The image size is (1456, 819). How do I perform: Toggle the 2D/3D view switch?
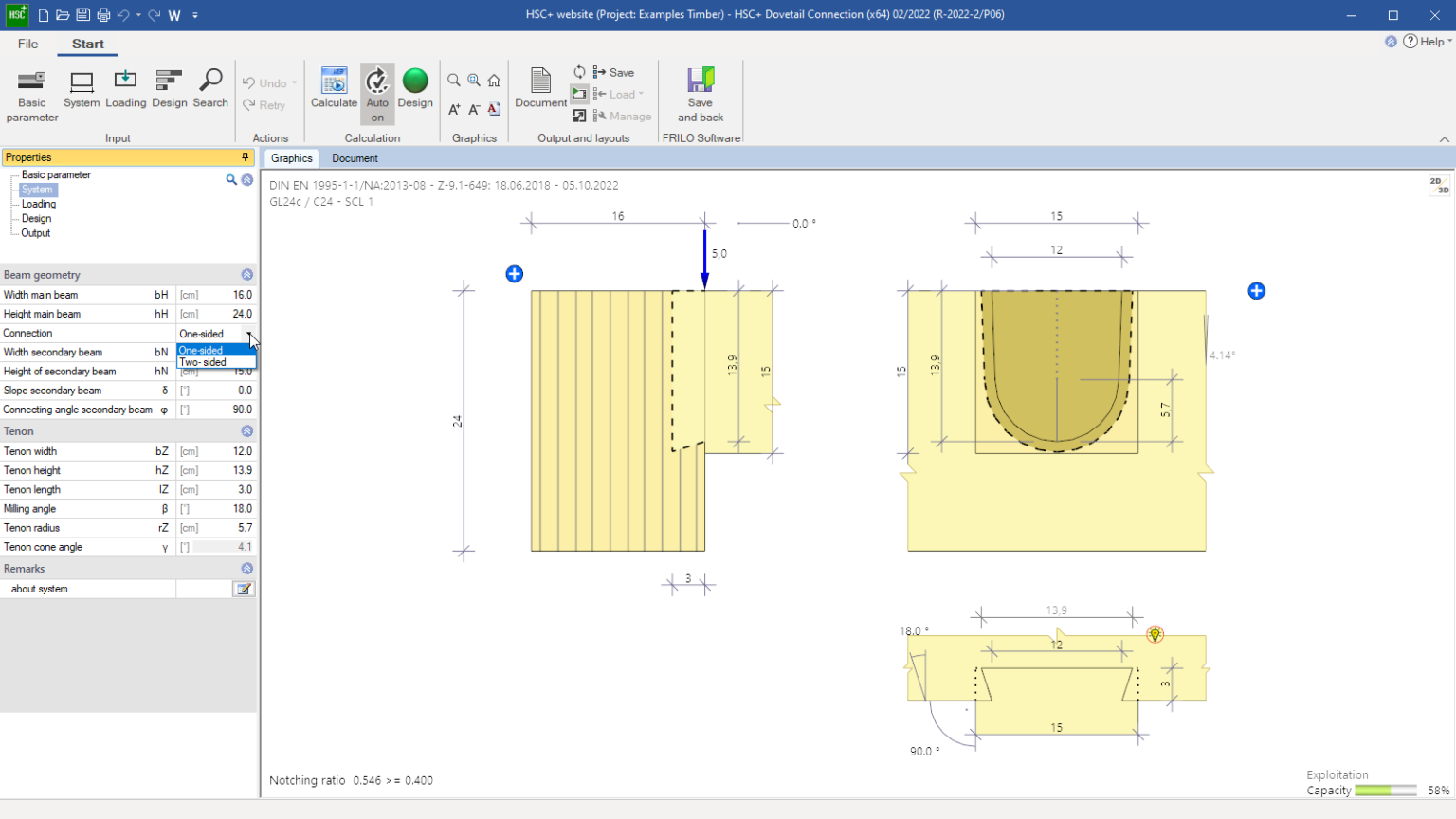point(1439,185)
